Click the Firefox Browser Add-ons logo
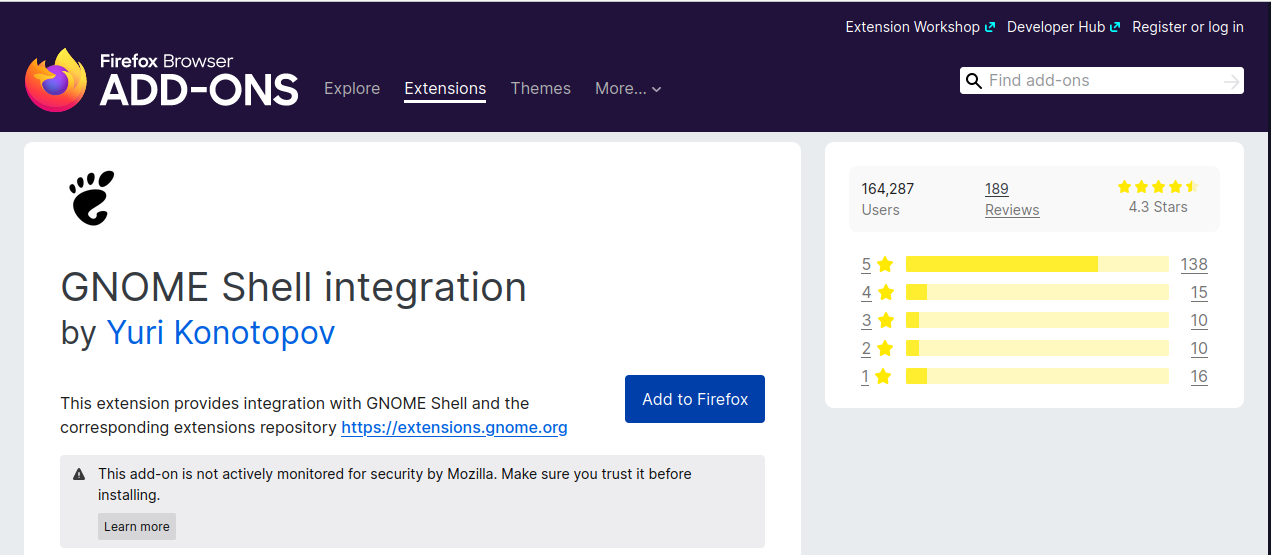Screen dimensions: 1271x555 click(x=162, y=79)
